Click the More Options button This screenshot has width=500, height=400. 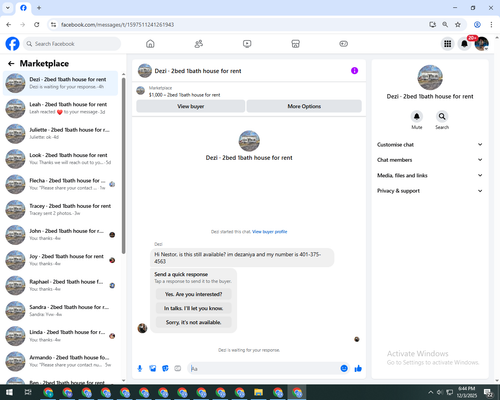point(304,106)
